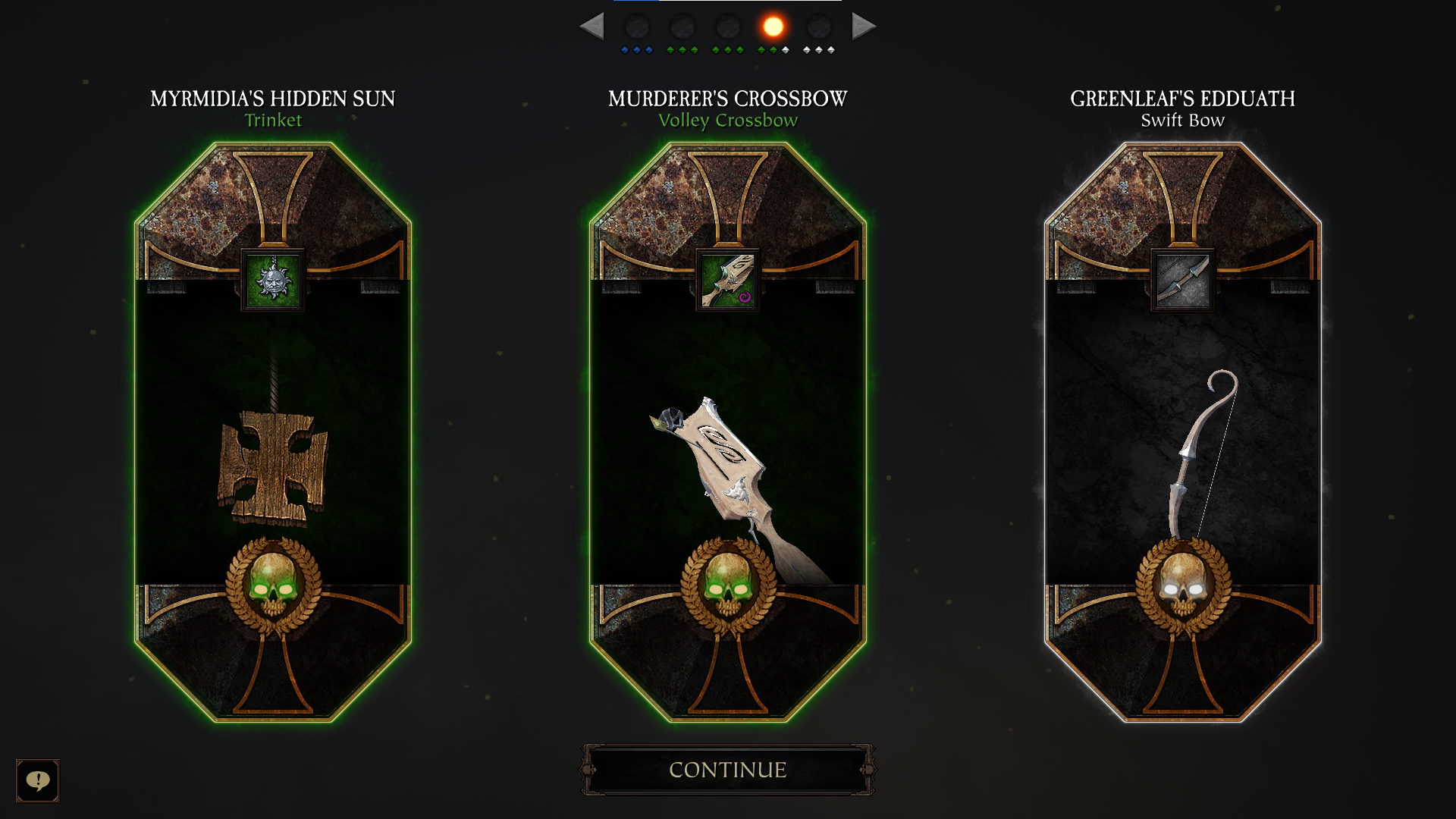This screenshot has width=1456, height=819.
Task: Open the feedback speech bubble icon
Action: pyautogui.click(x=38, y=780)
